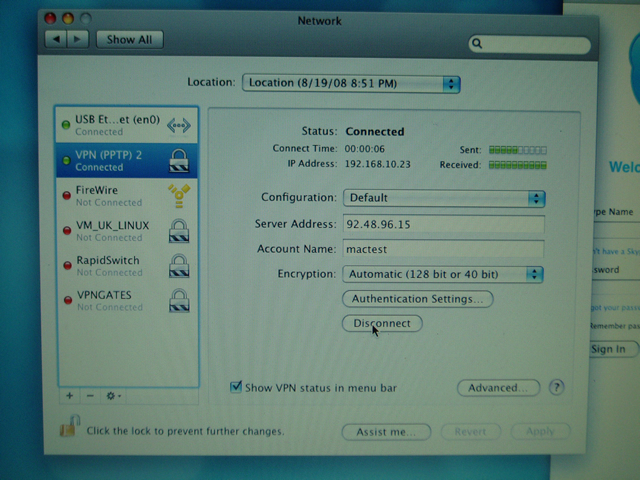Select the RapidSwitch VPN service
Screen dimensions: 640x480
[127, 266]
